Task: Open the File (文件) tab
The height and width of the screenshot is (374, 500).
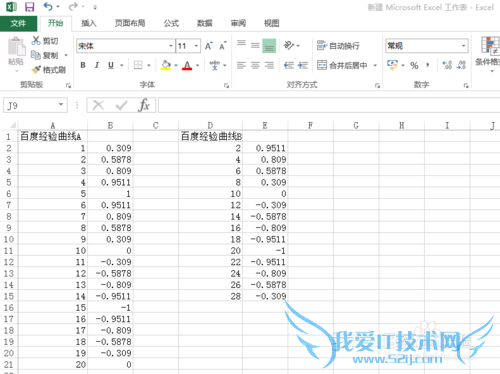Action: click(18, 23)
